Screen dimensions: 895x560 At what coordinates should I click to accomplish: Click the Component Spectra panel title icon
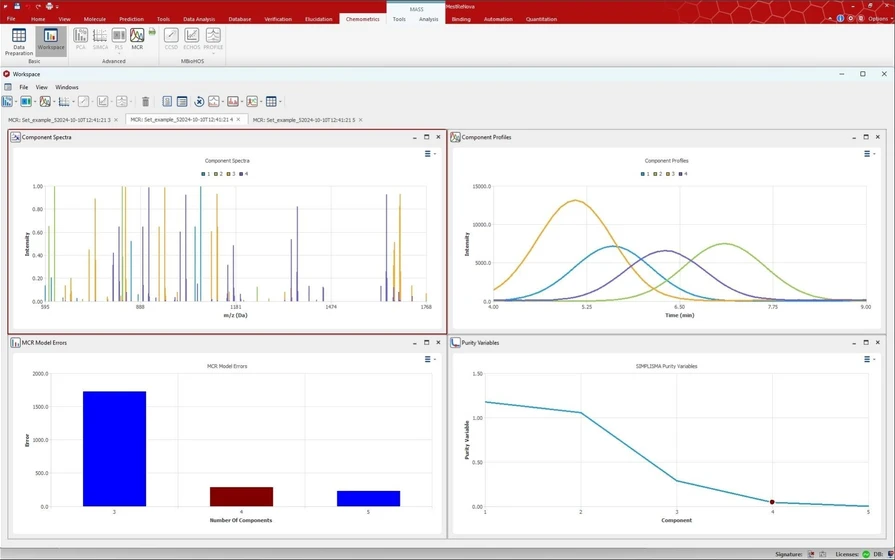click(x=15, y=137)
